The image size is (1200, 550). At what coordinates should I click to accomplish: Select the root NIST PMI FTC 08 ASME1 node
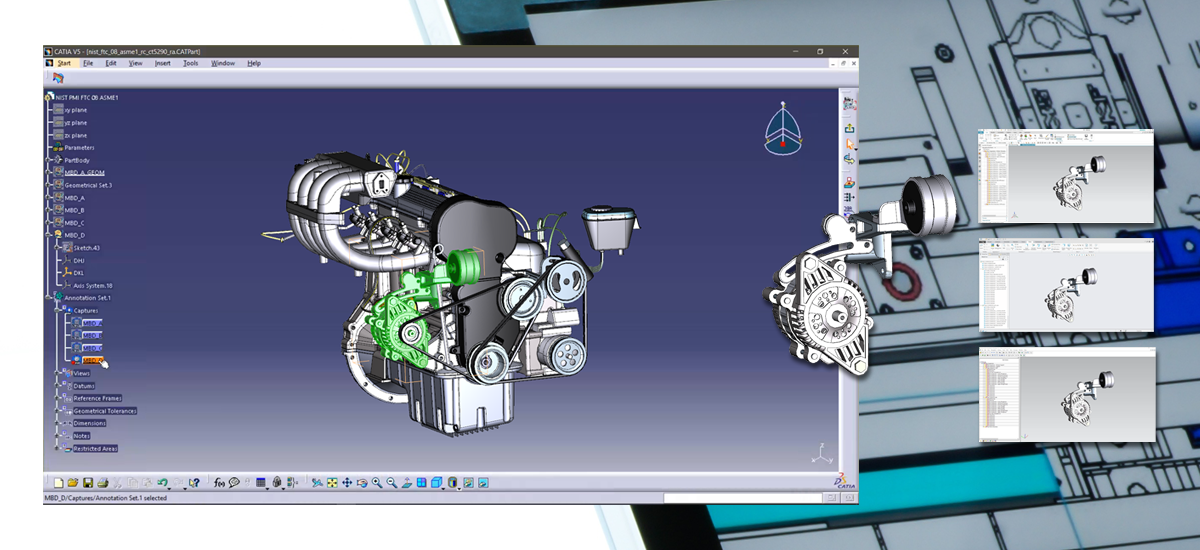[89, 98]
